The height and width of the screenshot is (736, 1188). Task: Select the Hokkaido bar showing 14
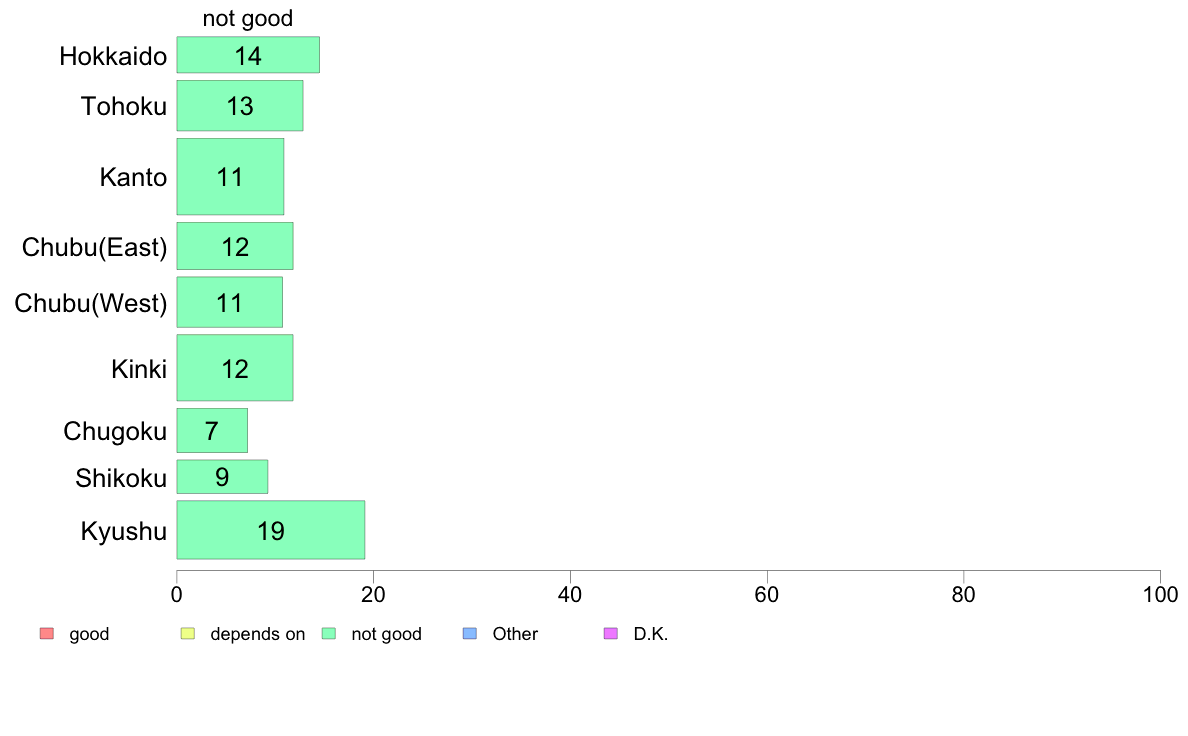tap(249, 55)
